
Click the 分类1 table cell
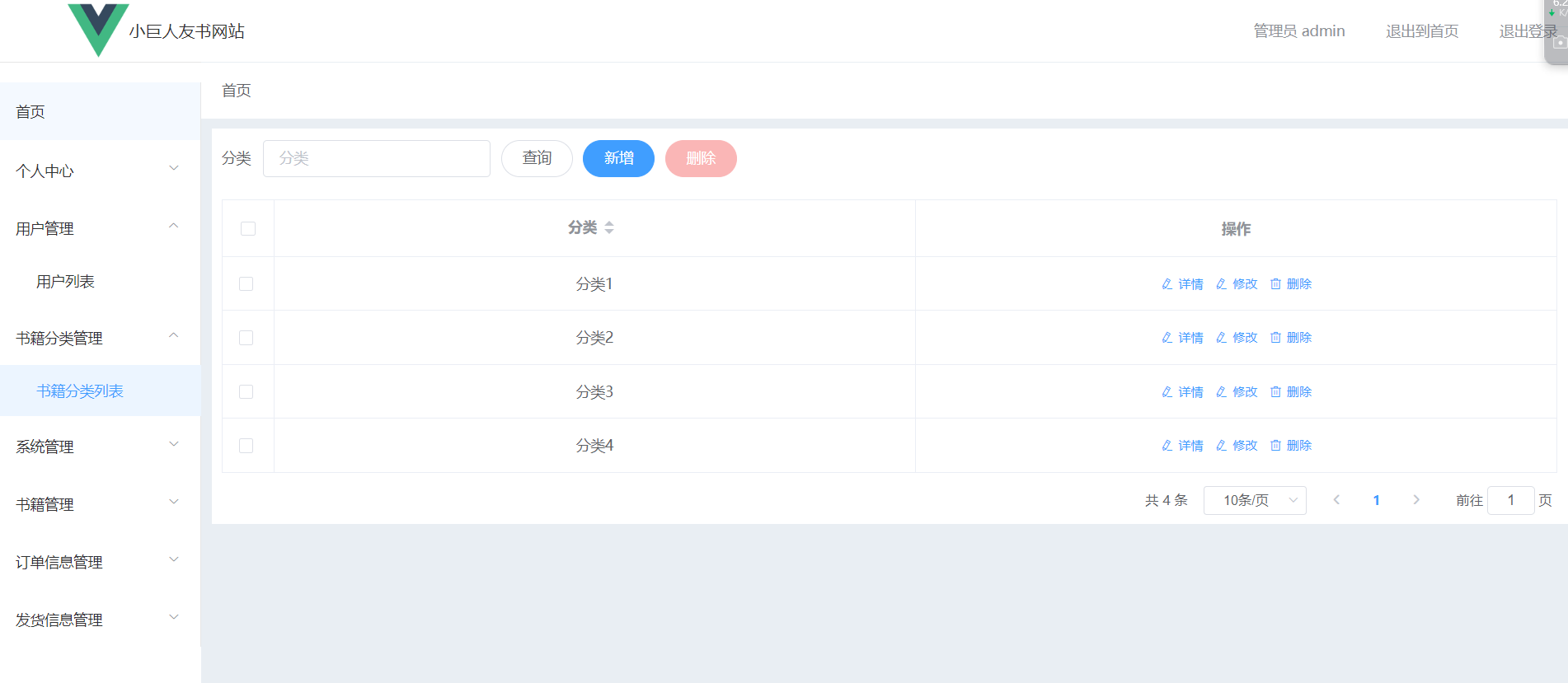[594, 283]
